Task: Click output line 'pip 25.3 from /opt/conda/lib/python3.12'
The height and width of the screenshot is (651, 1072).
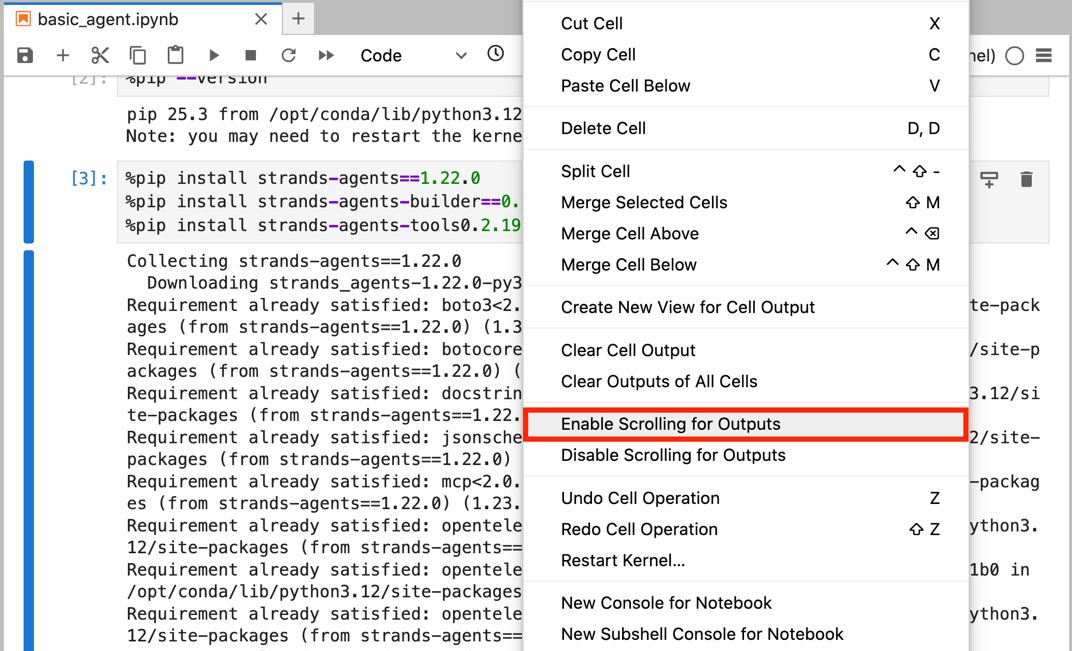Action: pyautogui.click(x=324, y=114)
